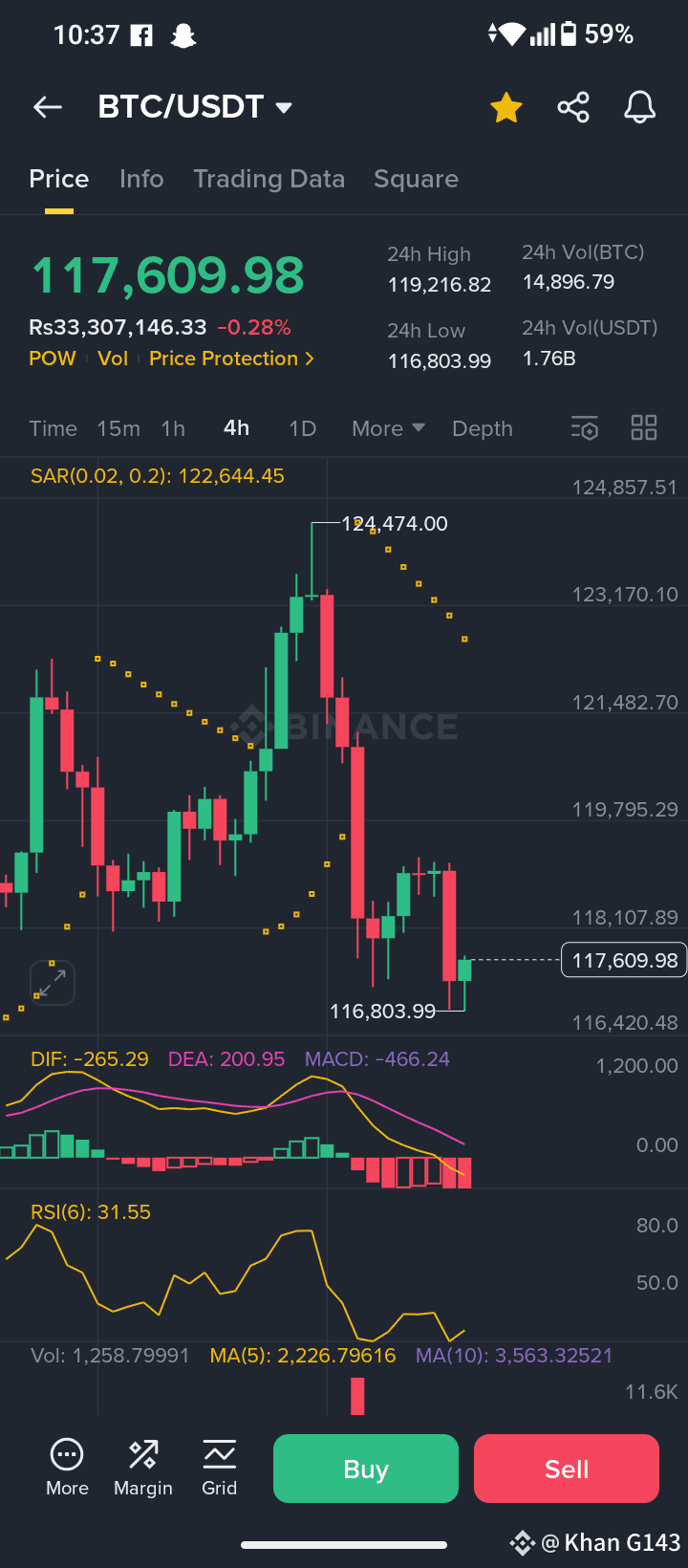Screen dimensions: 688x1568
Task: Open the chart layout grid icon
Action: click(644, 427)
